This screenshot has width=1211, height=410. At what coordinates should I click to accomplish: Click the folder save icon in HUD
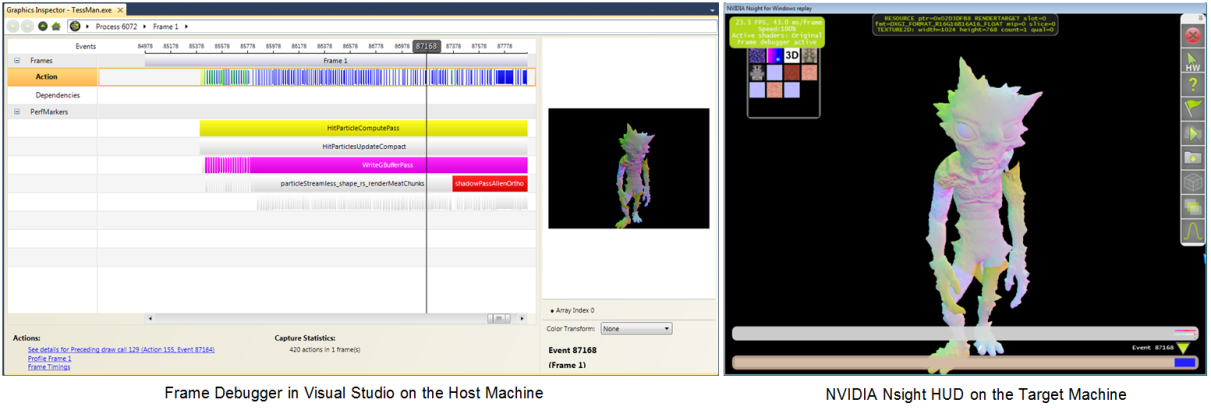pos(1192,158)
